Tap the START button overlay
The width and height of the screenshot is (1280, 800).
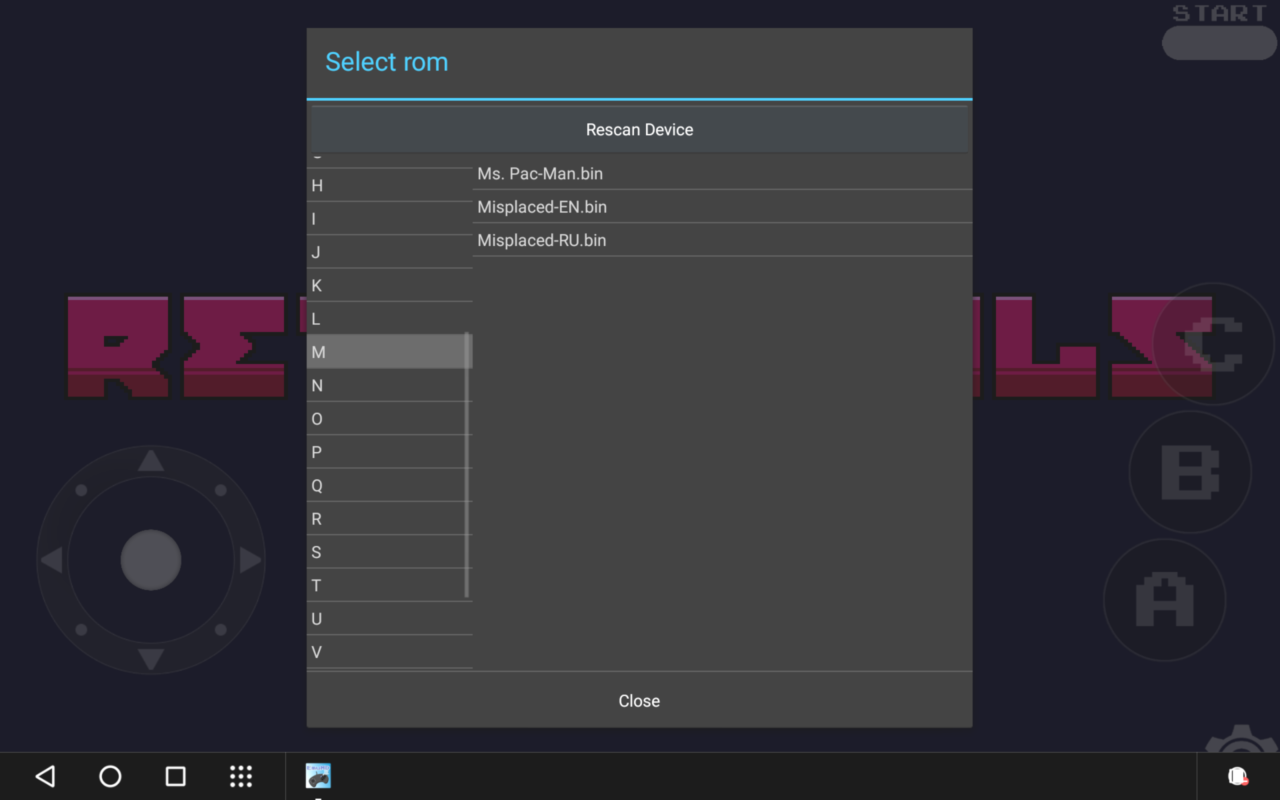coord(1218,42)
